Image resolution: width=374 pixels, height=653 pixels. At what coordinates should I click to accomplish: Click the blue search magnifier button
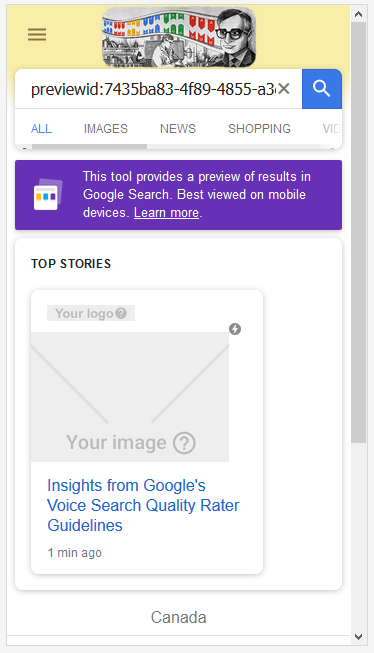click(322, 89)
